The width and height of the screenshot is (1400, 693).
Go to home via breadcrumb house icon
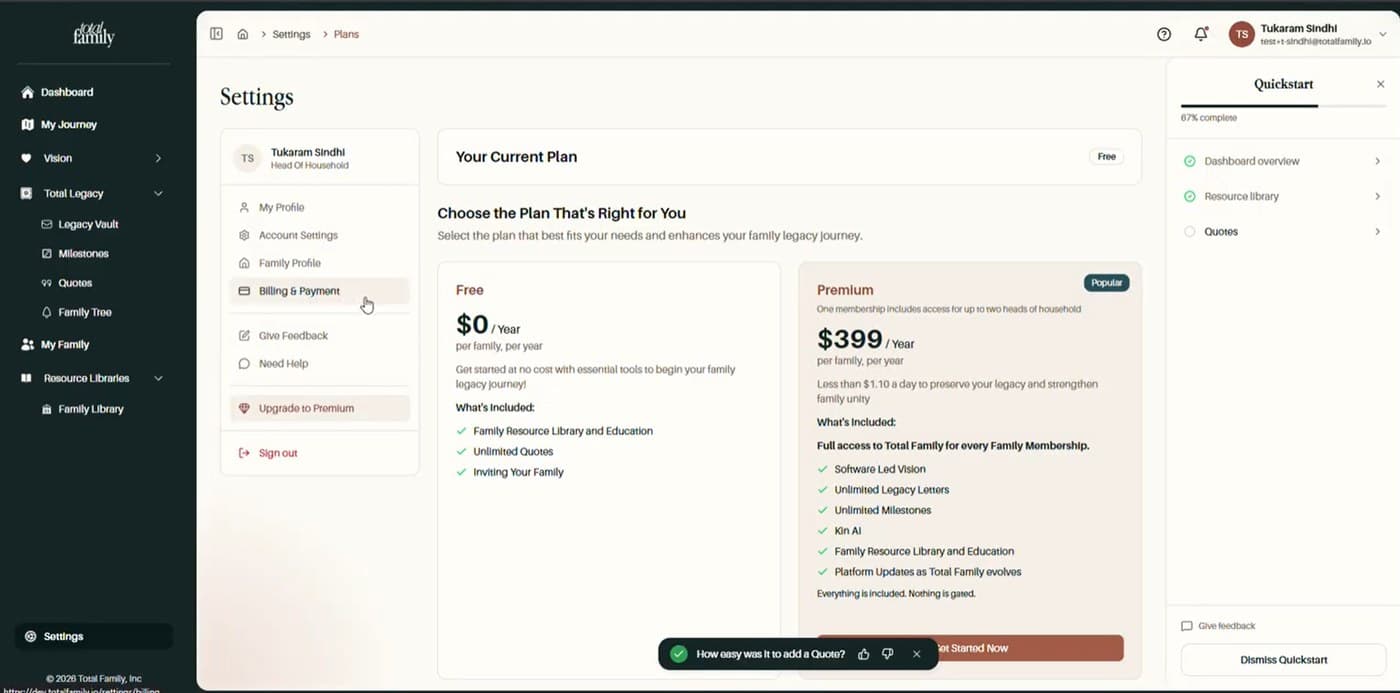243,34
